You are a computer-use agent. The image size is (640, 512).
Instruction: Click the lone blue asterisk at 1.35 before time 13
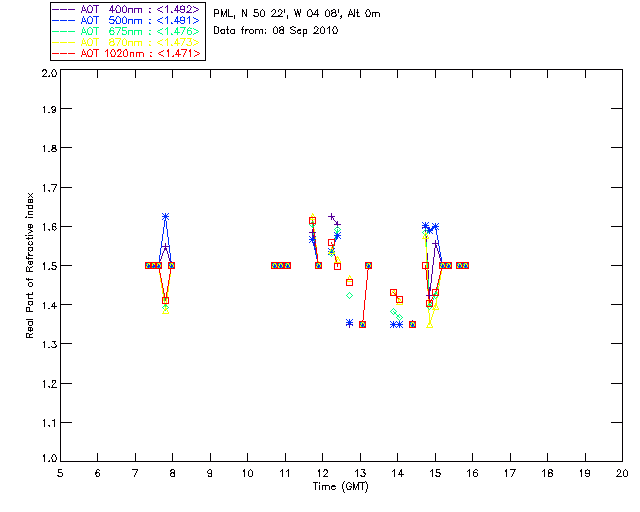[349, 323]
